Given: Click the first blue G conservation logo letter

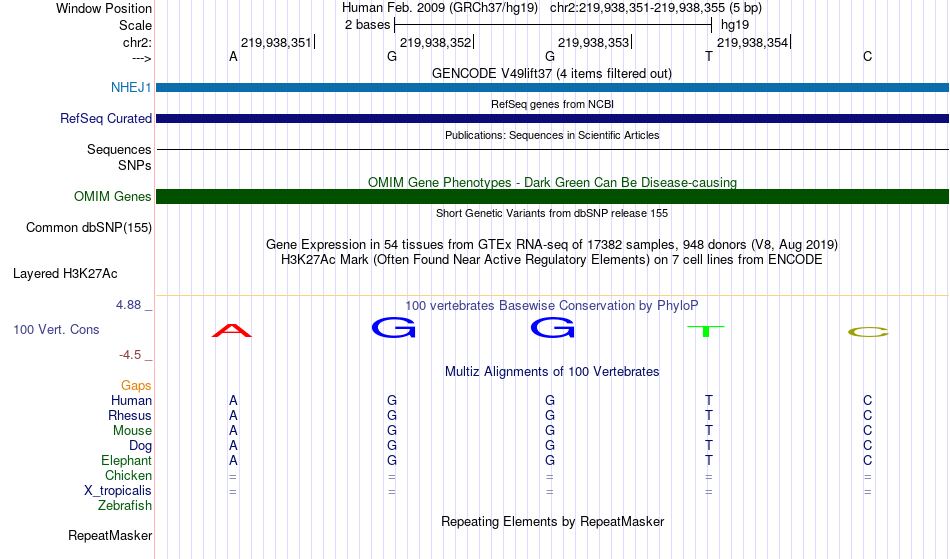Looking at the screenshot, I should (x=394, y=328).
